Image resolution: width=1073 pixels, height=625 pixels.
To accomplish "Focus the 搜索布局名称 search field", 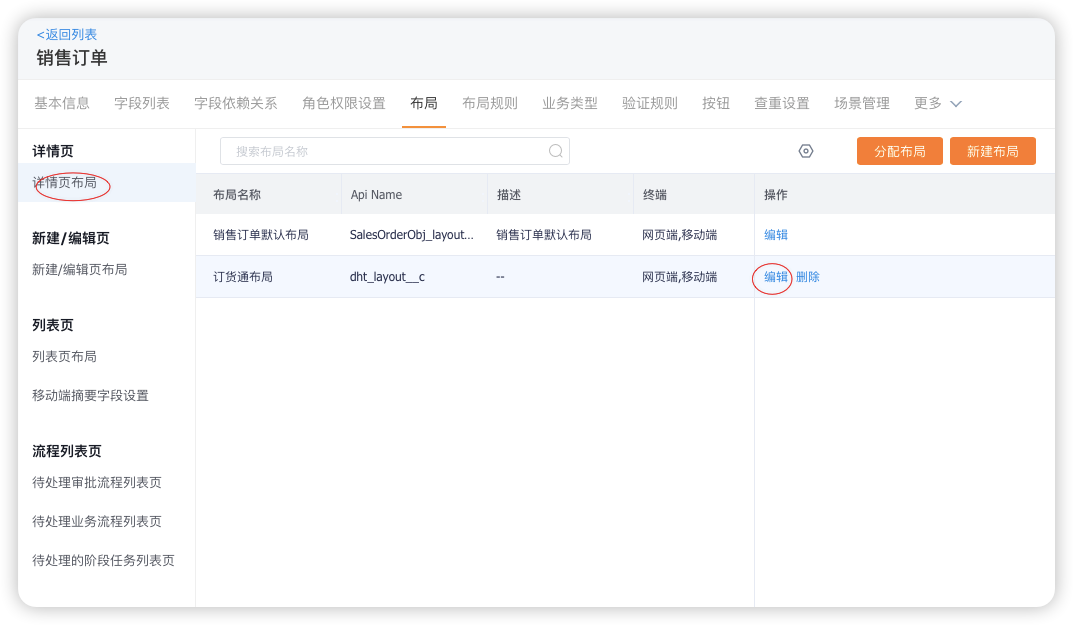I will click(395, 151).
